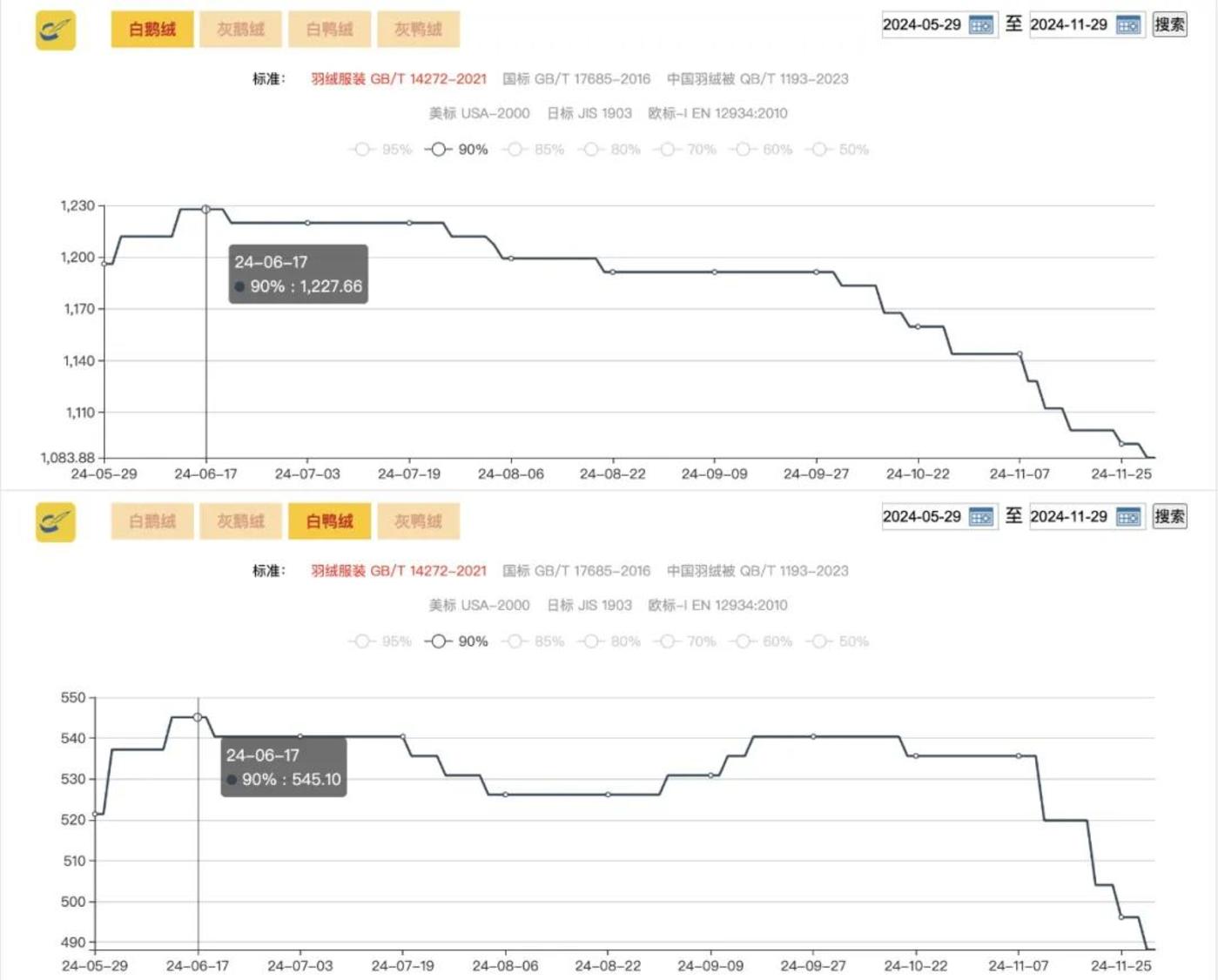Image resolution: width=1218 pixels, height=980 pixels.
Task: Toggle 85% legend series in bottom chart
Action: click(x=533, y=641)
